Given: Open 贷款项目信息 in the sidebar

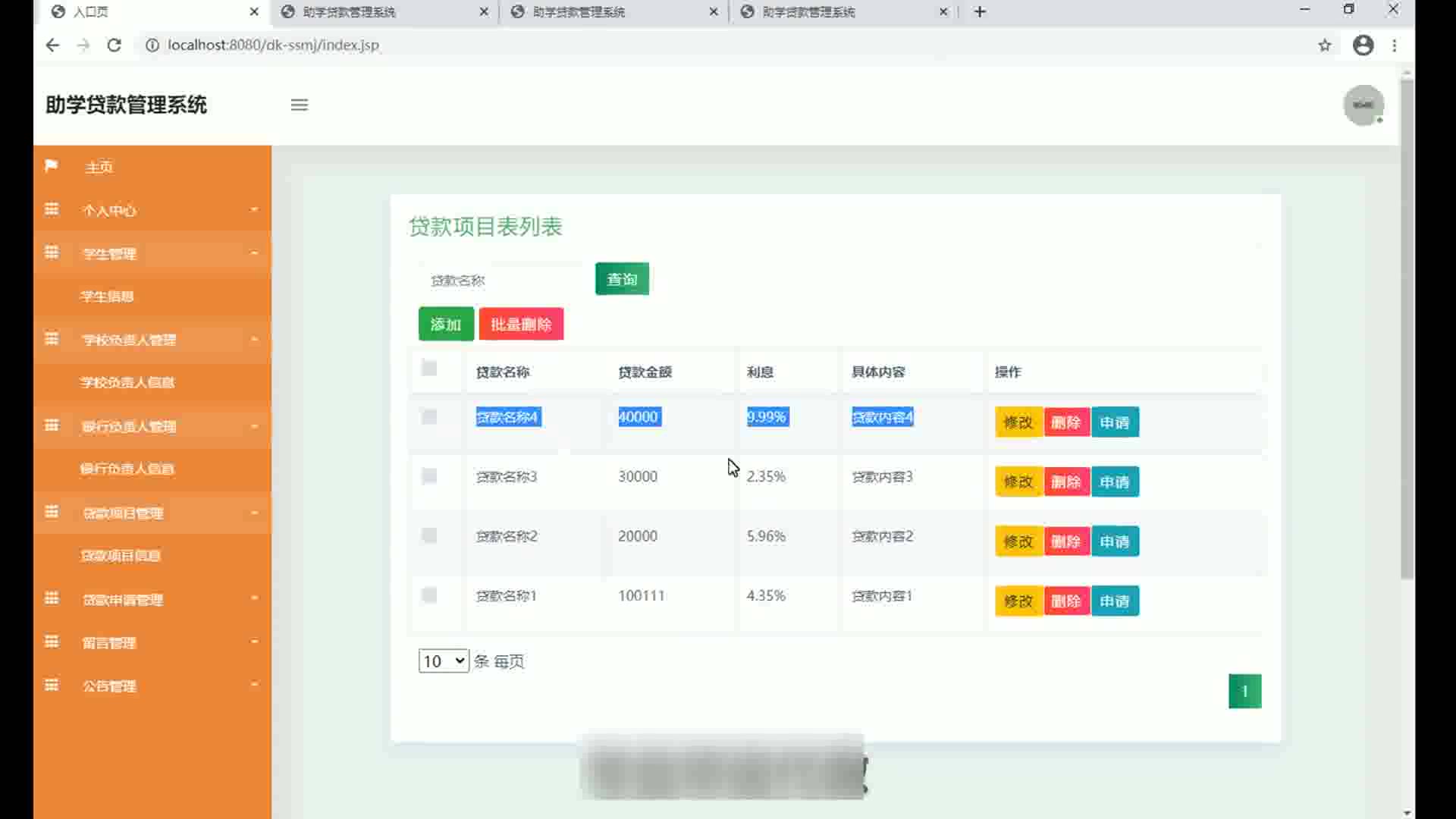Looking at the screenshot, I should pyautogui.click(x=121, y=556).
